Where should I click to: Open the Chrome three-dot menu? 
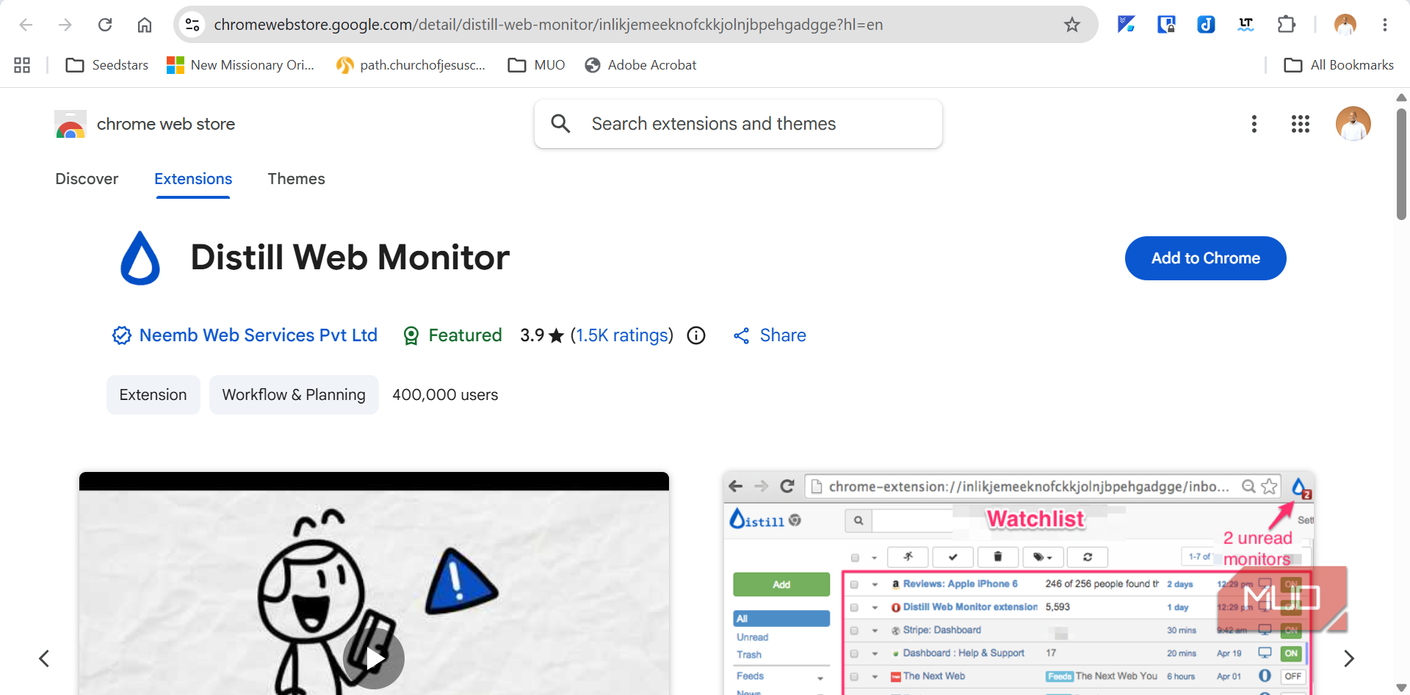click(1385, 25)
